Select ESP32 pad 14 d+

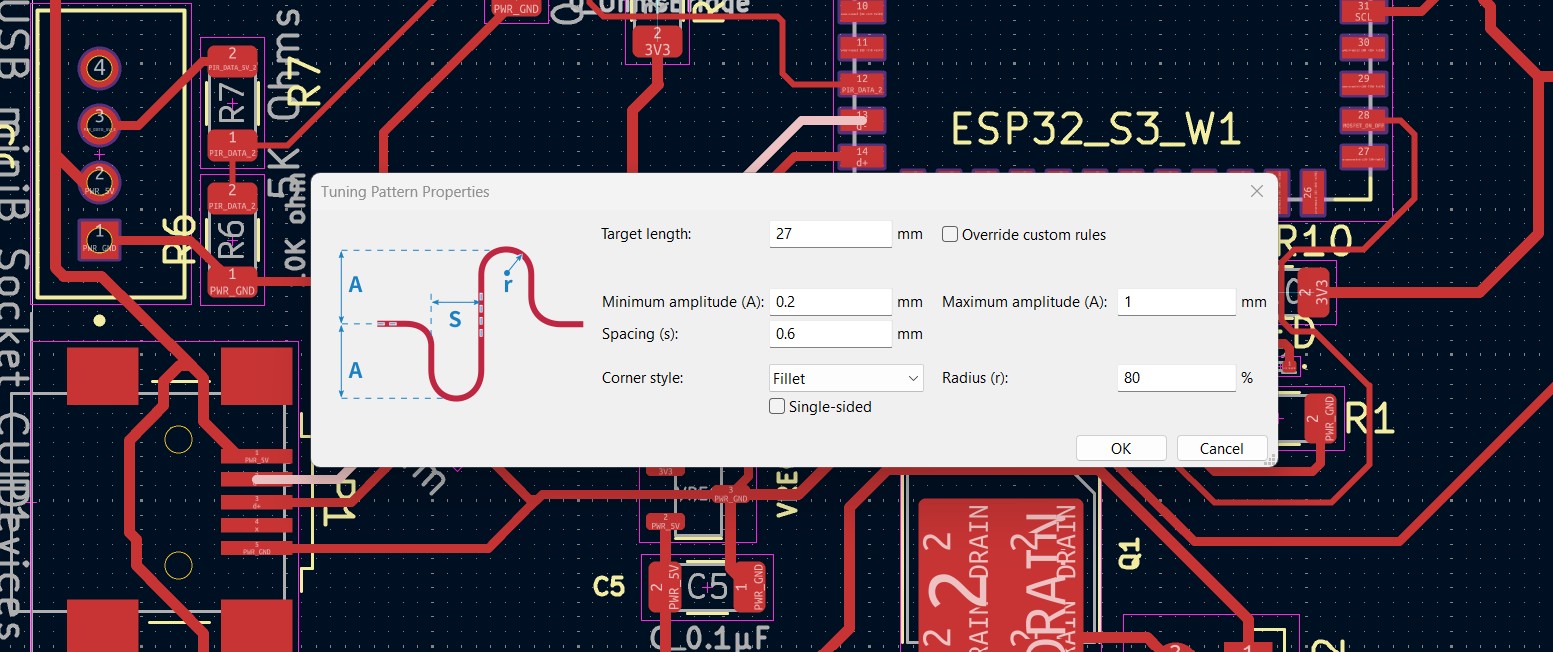[862, 156]
